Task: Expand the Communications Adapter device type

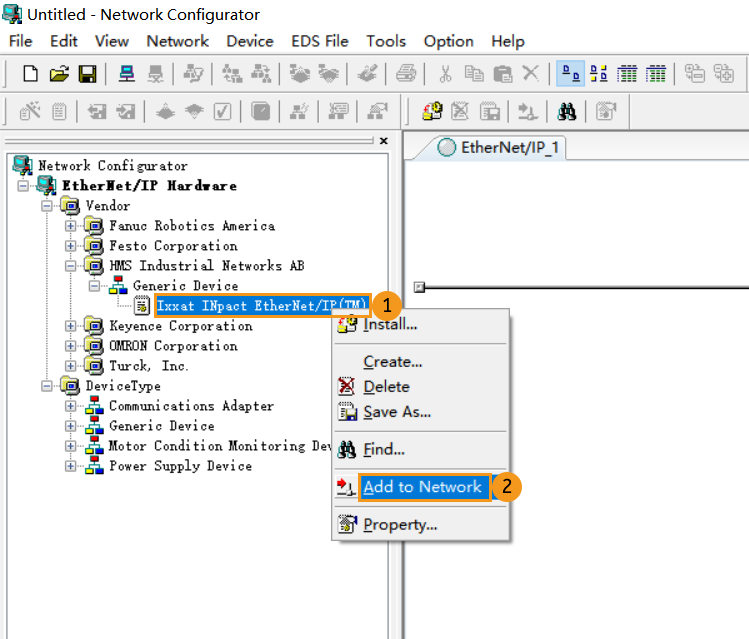Action: tap(71, 406)
